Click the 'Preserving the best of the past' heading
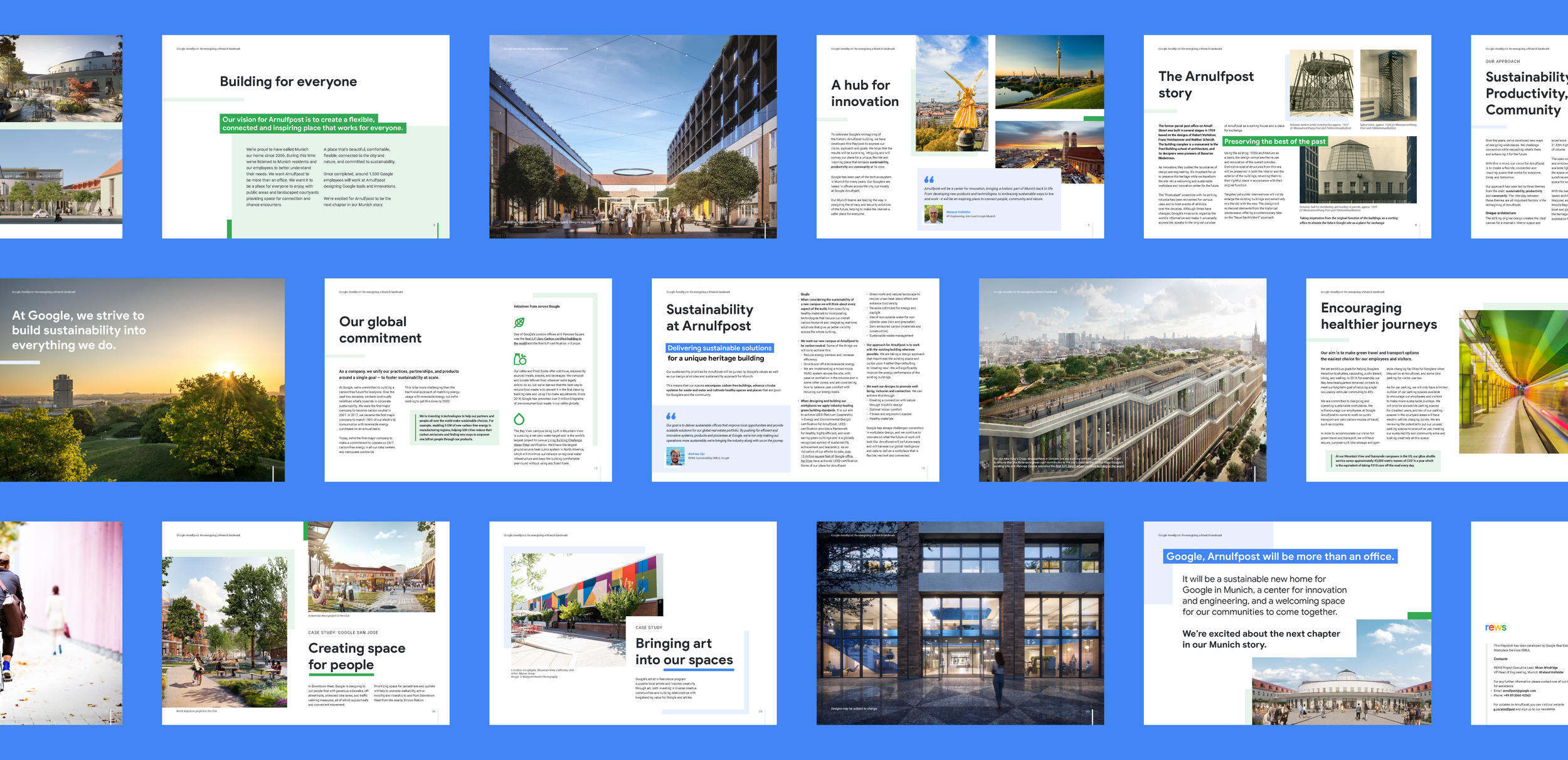This screenshot has height=760, width=1568. (x=1274, y=142)
